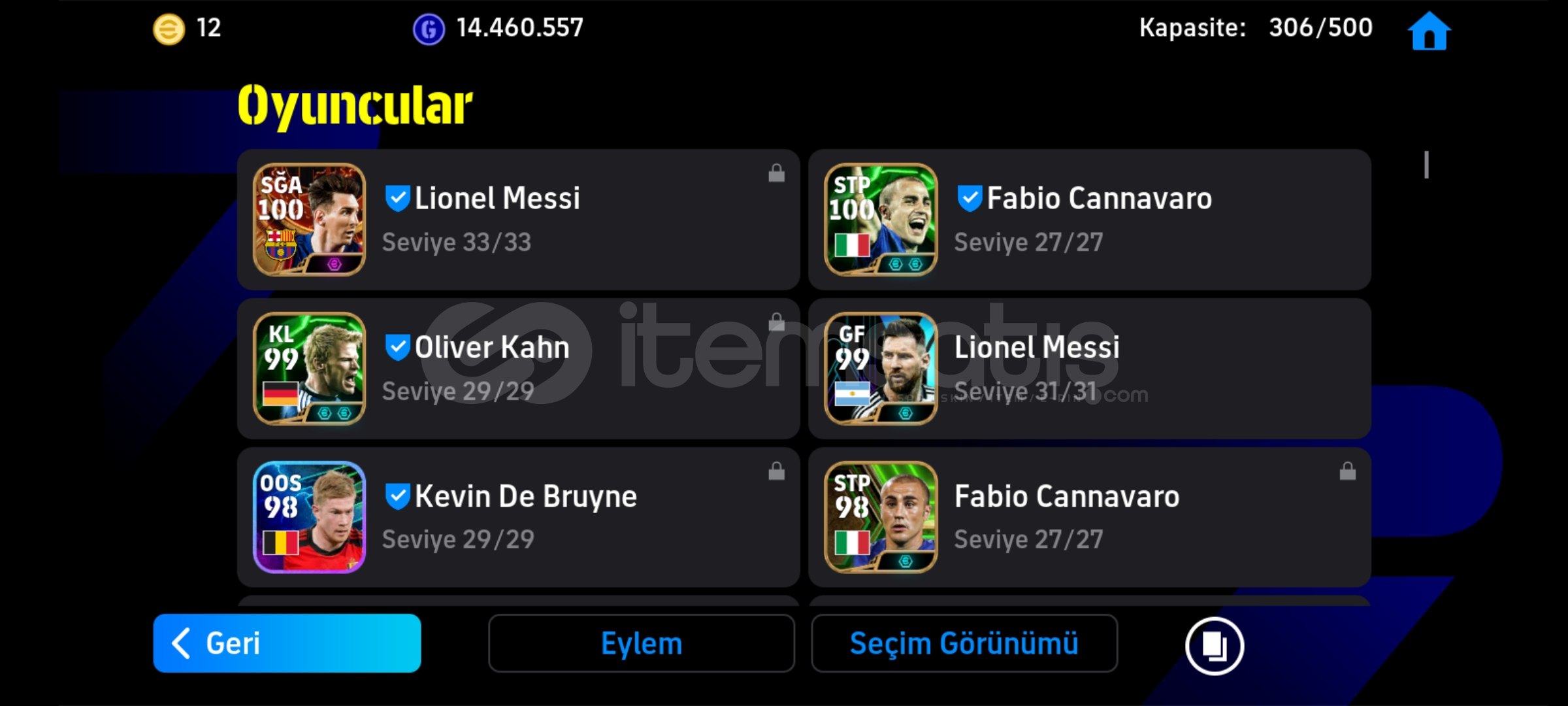Tap the lock icon on Kevin De Bruyne row
1568x706 pixels.
tap(776, 471)
